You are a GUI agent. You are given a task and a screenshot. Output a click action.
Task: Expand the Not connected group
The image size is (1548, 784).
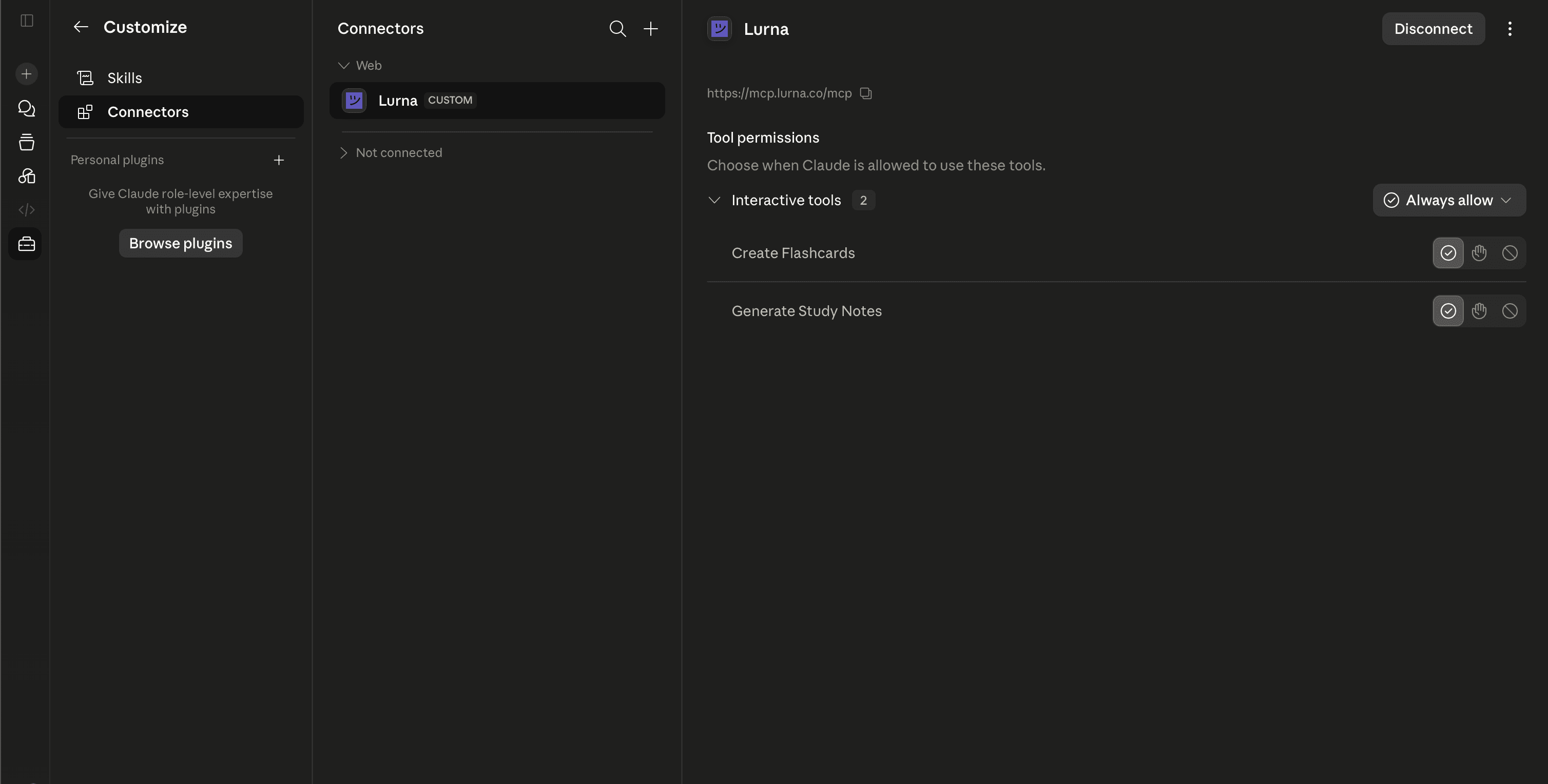(344, 152)
